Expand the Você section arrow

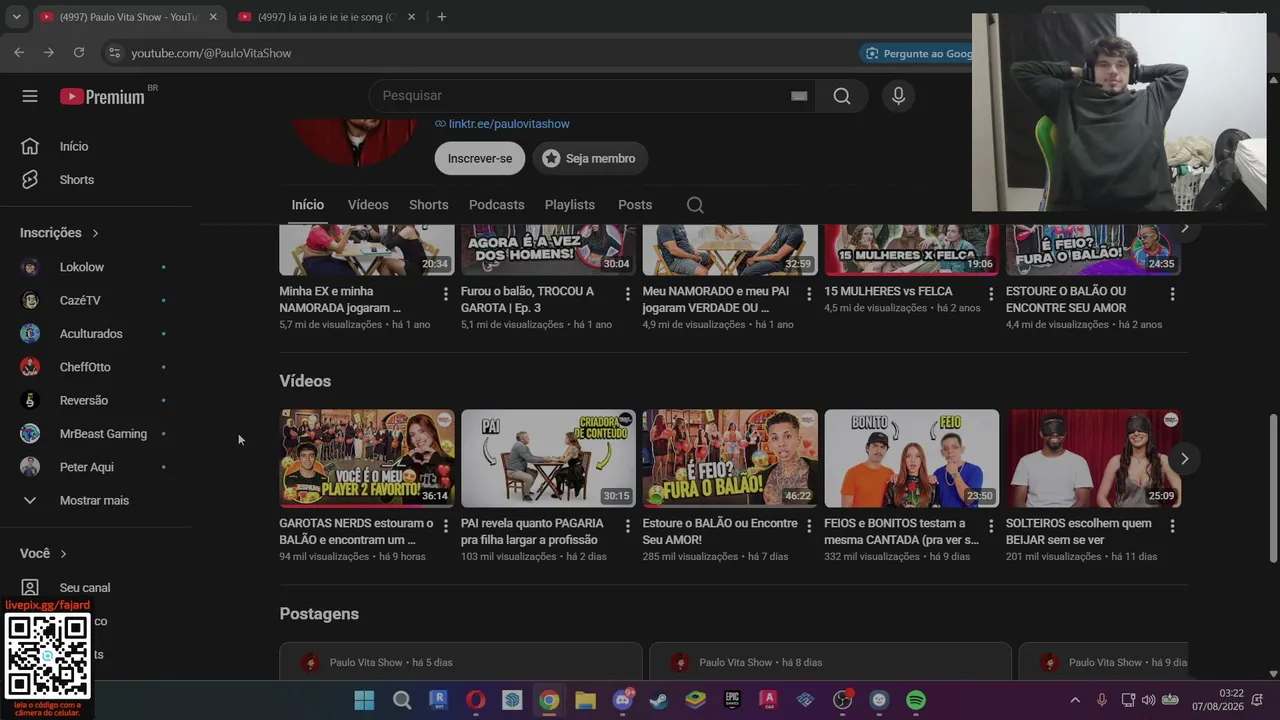(63, 554)
